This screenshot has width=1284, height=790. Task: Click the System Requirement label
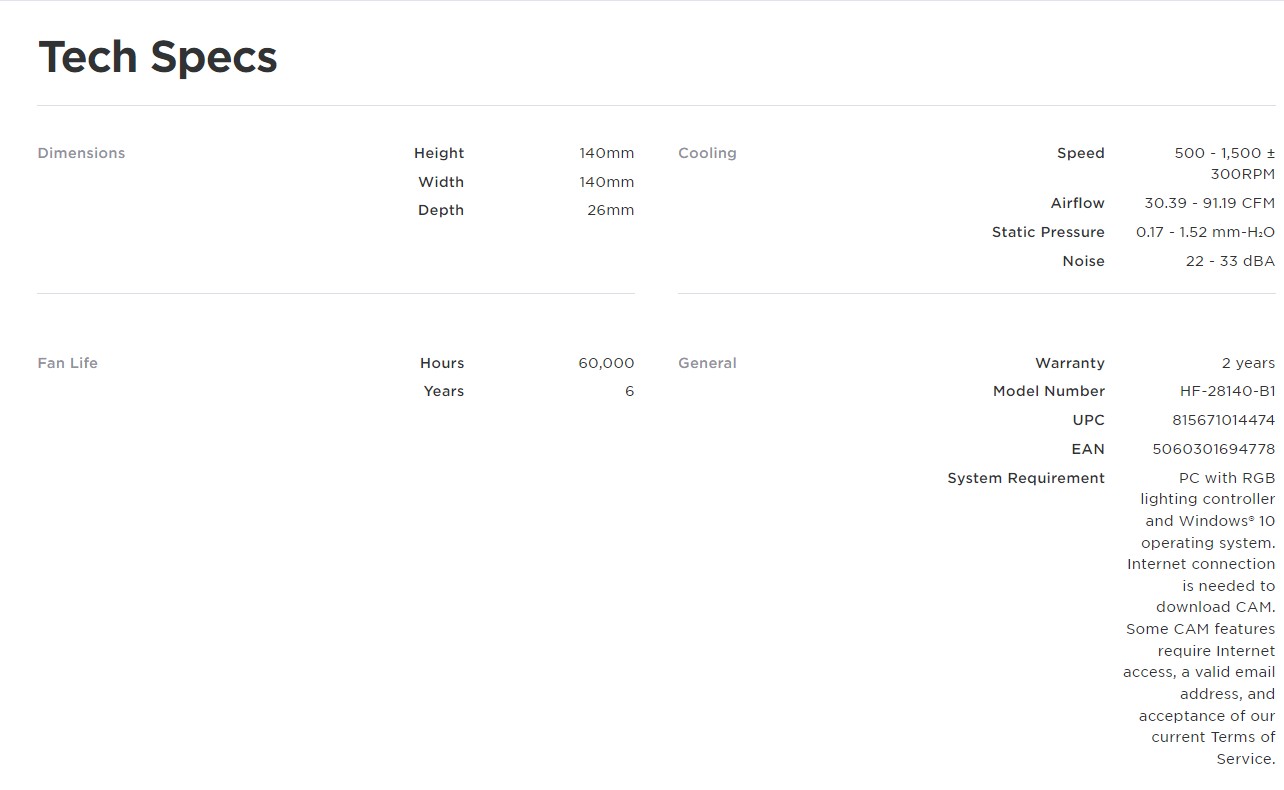[x=1026, y=478]
